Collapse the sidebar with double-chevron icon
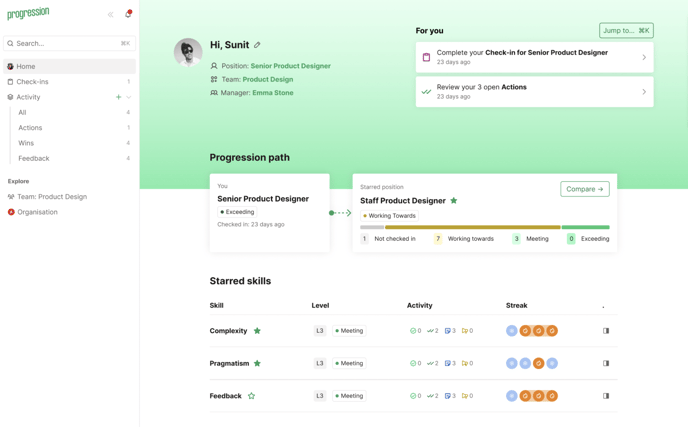 pyautogui.click(x=110, y=15)
